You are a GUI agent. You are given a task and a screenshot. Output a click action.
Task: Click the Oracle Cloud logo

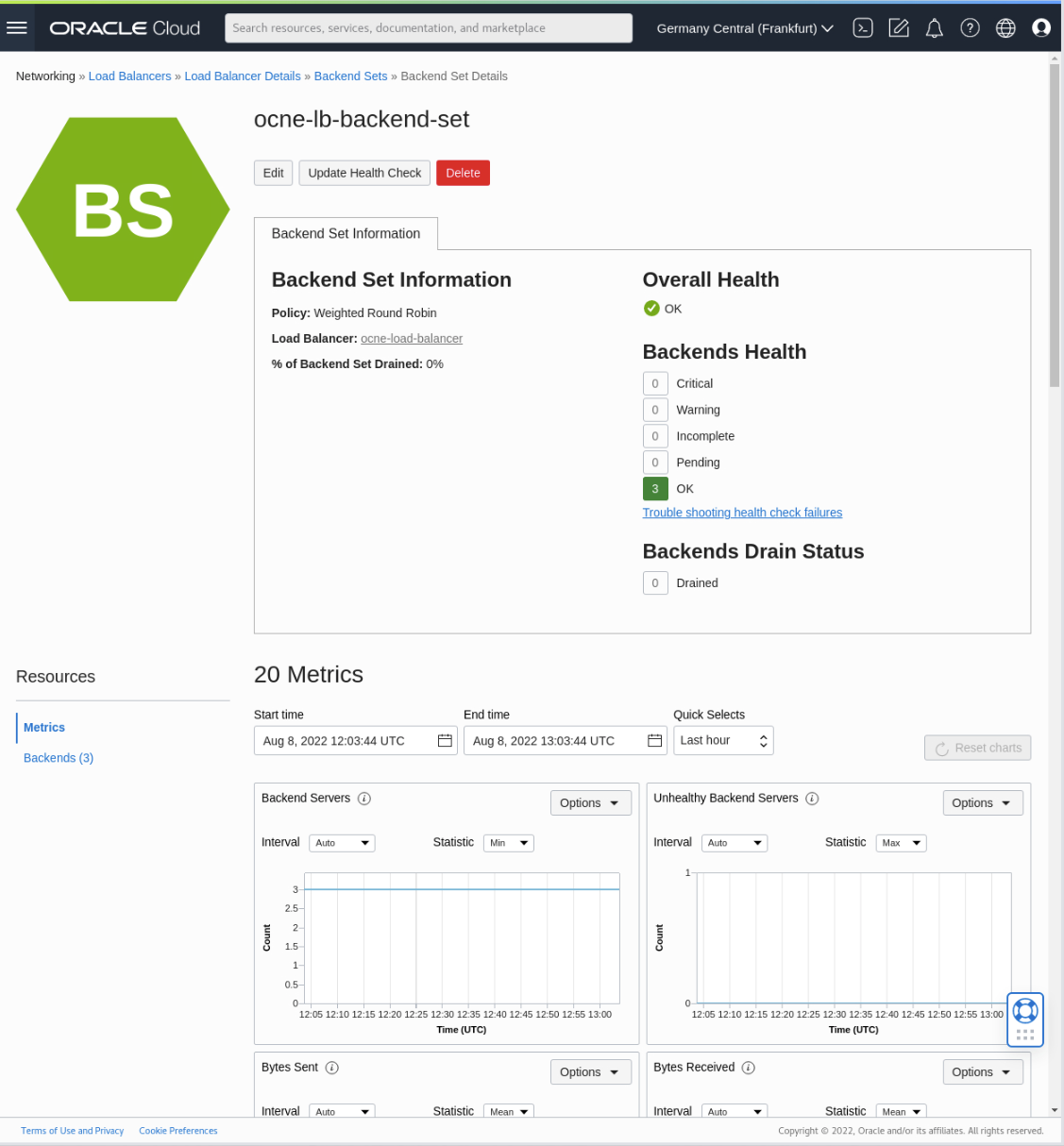[x=125, y=28]
